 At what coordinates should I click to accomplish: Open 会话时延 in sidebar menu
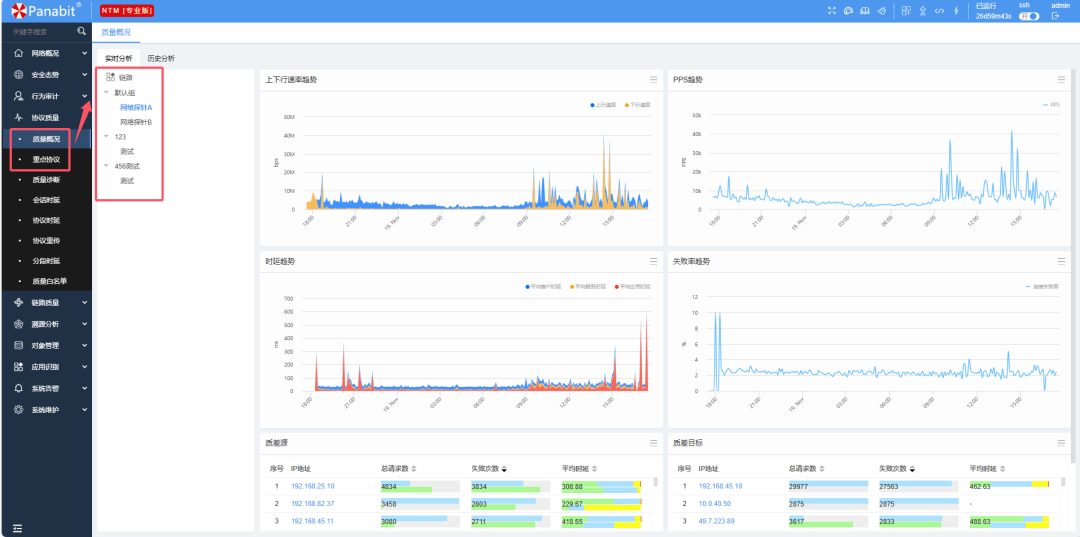(46, 200)
